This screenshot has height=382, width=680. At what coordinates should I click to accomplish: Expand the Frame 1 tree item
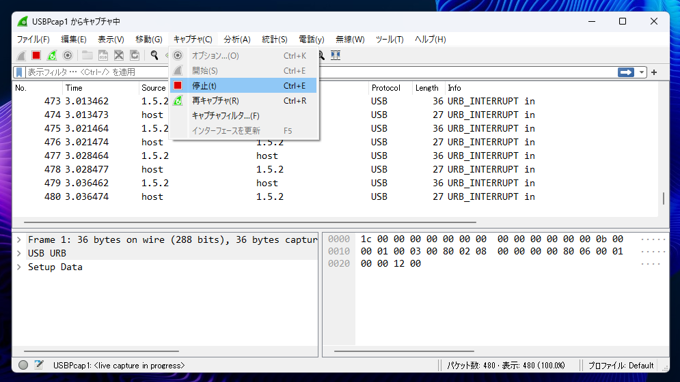click(x=19, y=240)
